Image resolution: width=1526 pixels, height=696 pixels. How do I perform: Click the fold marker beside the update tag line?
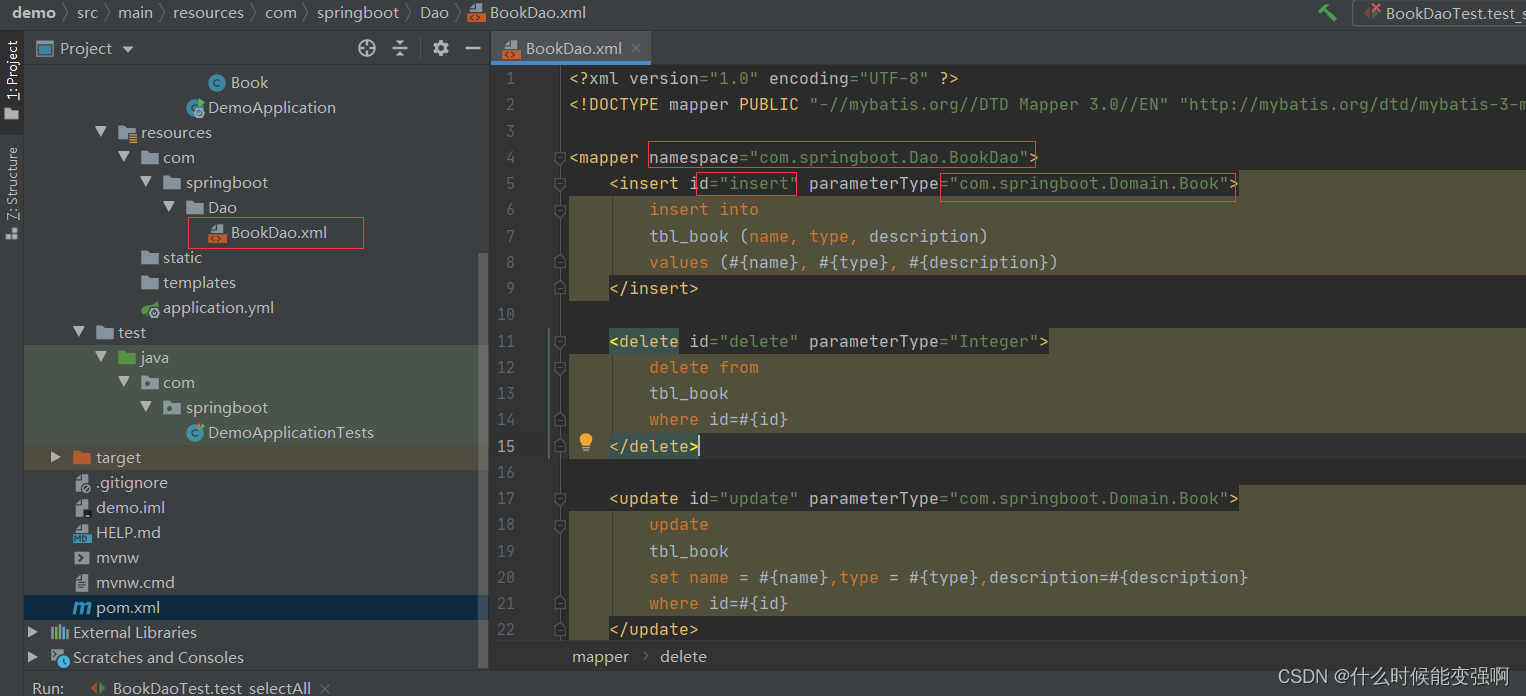[x=559, y=498]
